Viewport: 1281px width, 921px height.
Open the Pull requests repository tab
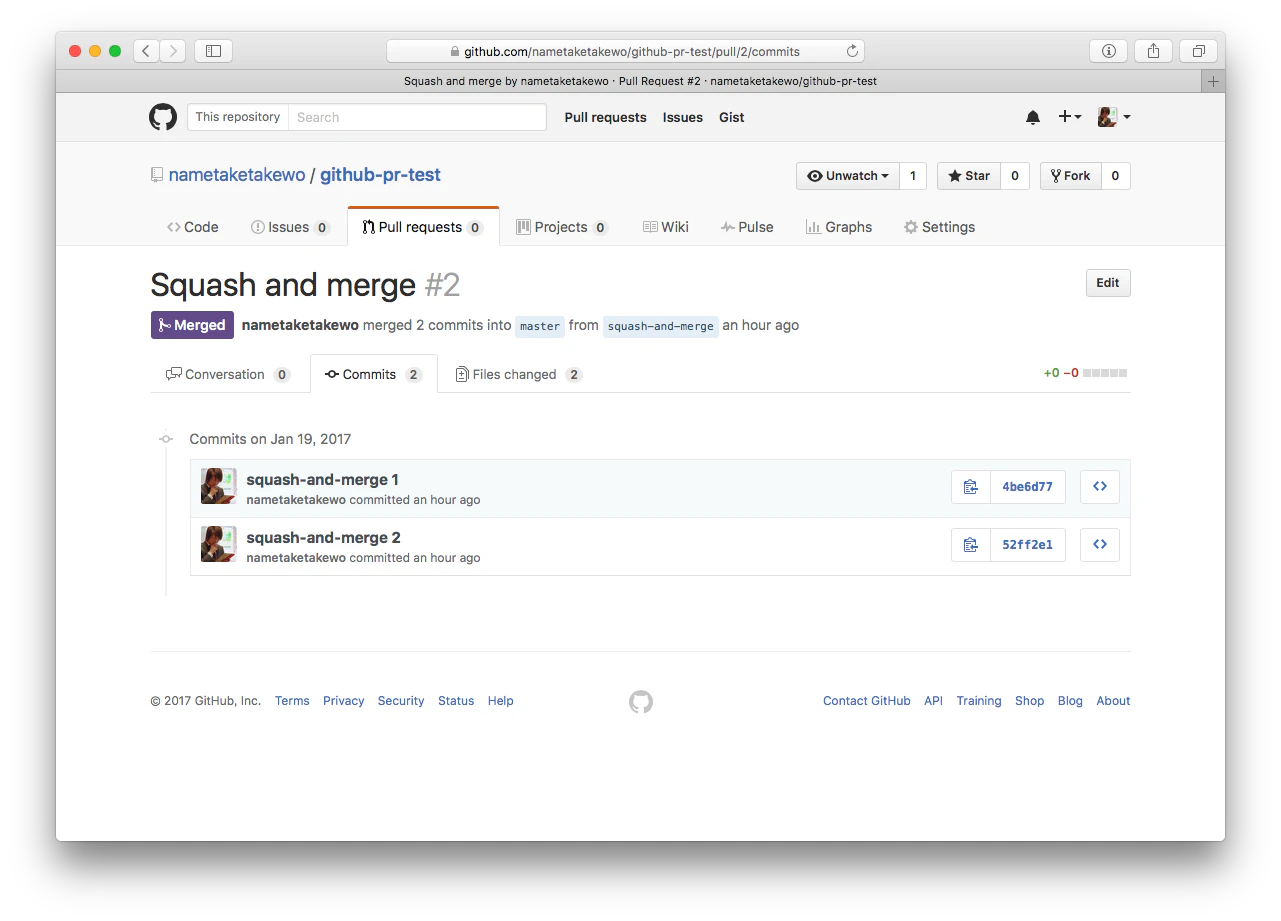click(423, 227)
